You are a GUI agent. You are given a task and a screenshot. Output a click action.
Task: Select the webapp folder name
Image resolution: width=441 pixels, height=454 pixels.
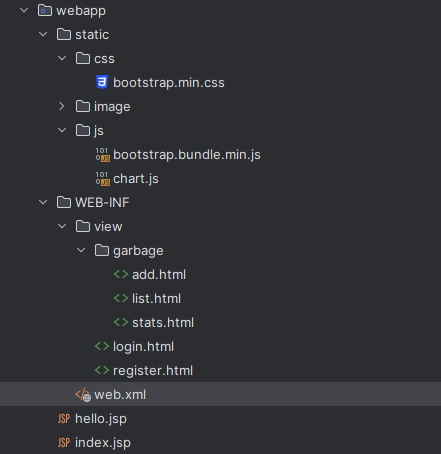click(81, 11)
